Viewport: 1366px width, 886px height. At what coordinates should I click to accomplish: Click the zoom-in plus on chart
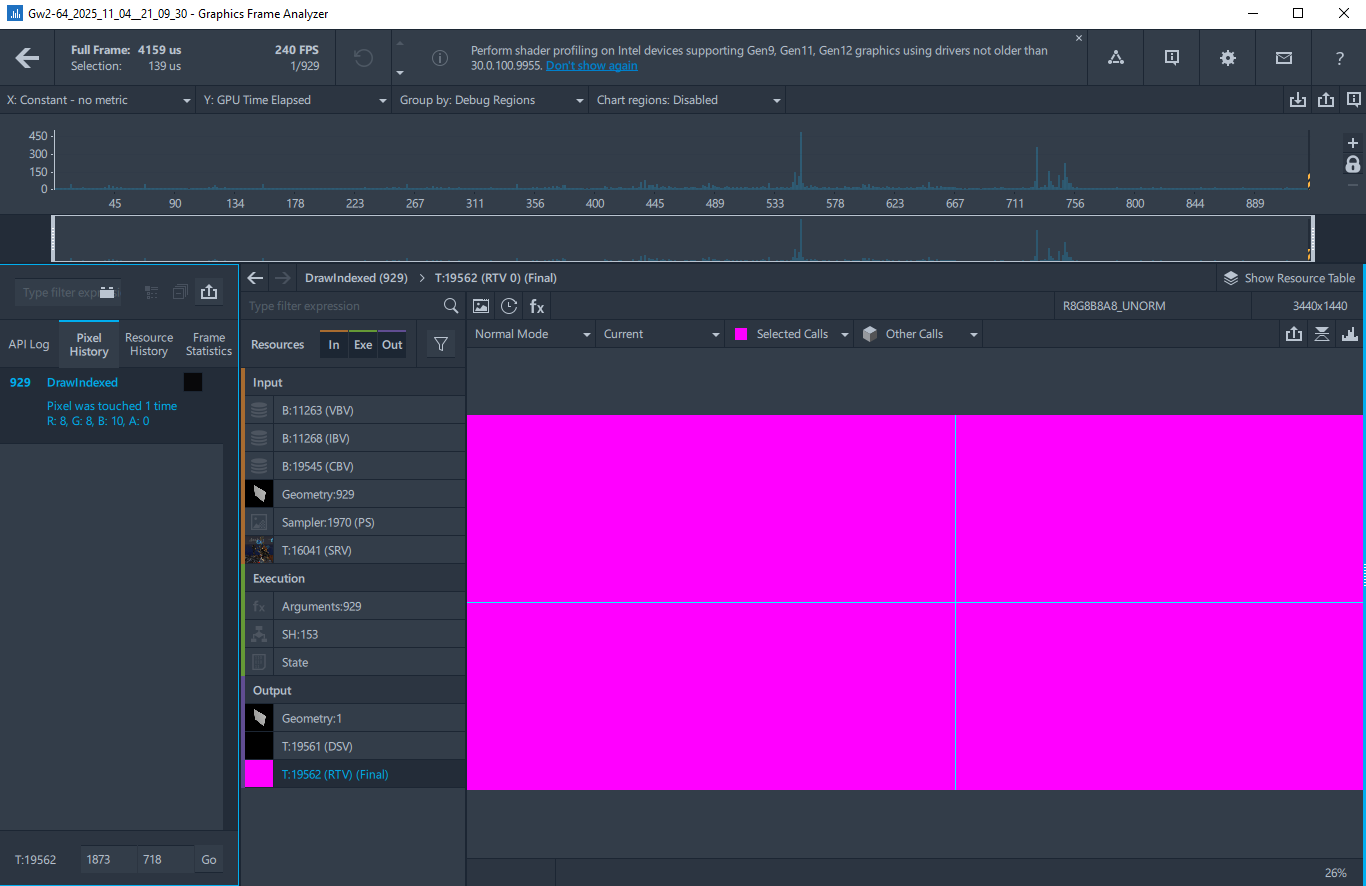coord(1353,143)
